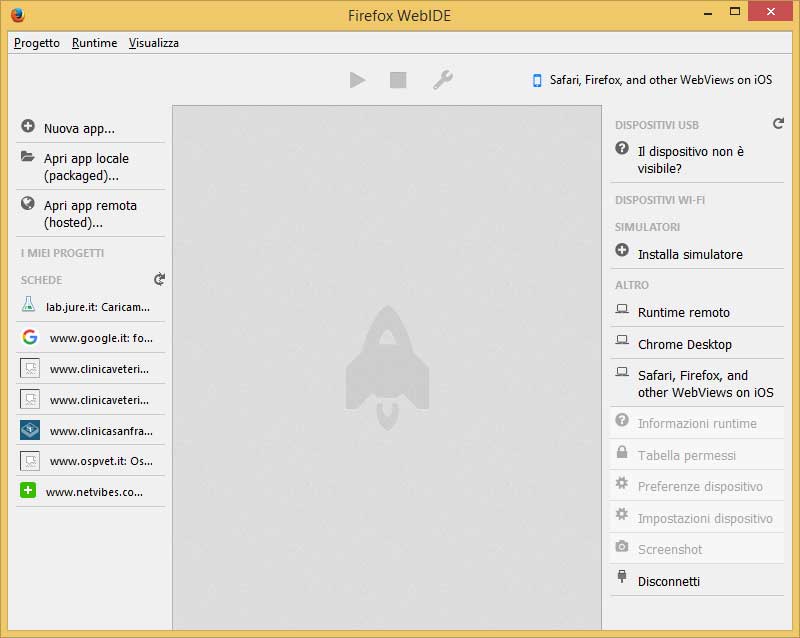
Task: Click the laptop icon beside Chrome Desktop
Action: click(x=622, y=340)
